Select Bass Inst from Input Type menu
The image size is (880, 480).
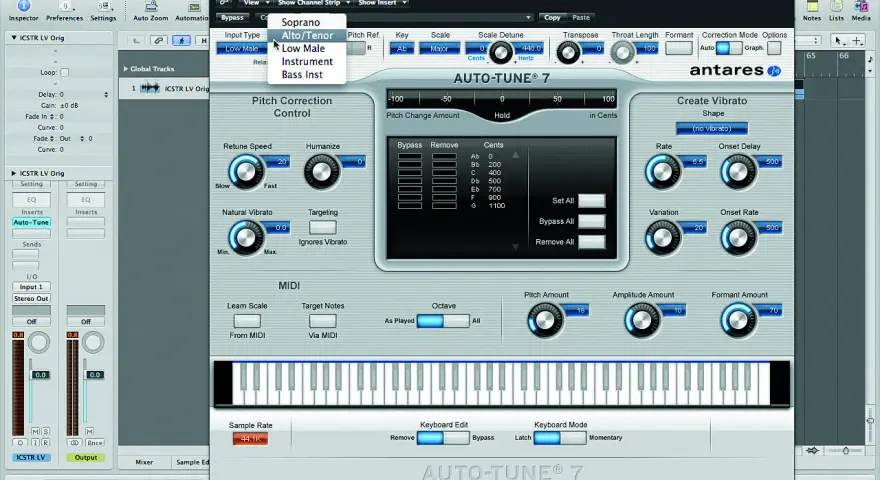306,74
